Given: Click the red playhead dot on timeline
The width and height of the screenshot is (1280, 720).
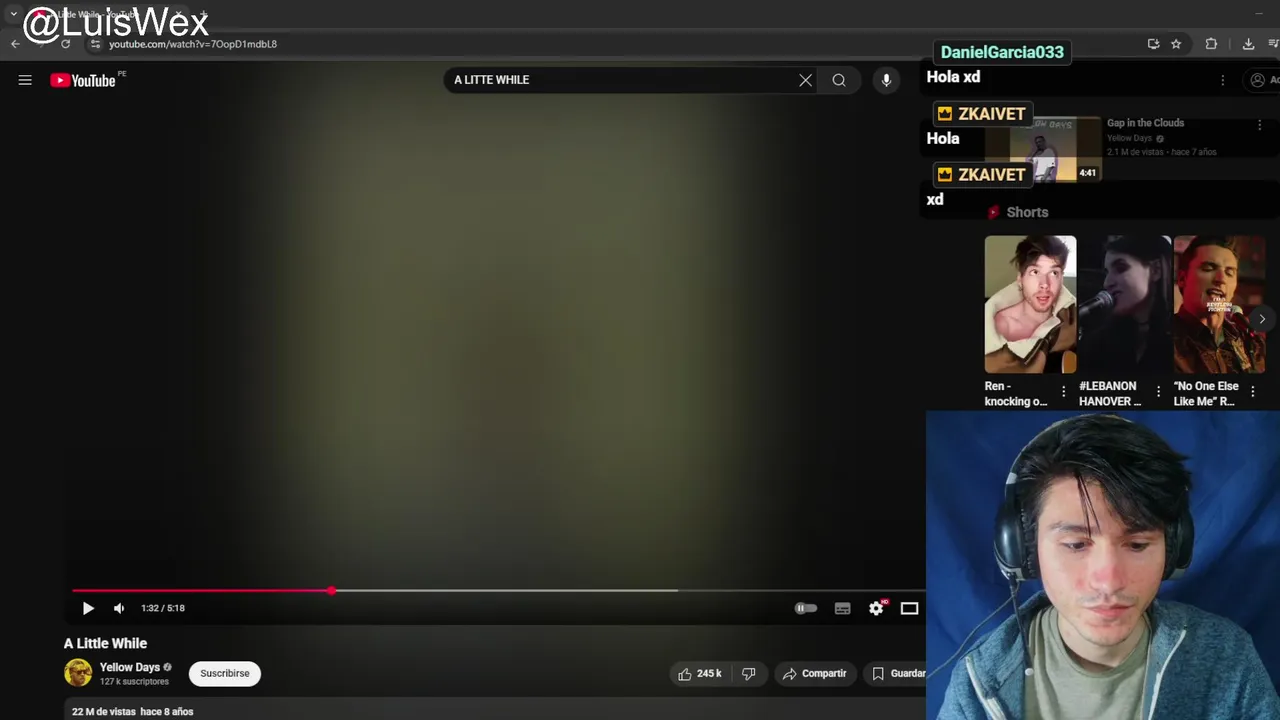Looking at the screenshot, I should pyautogui.click(x=331, y=591).
